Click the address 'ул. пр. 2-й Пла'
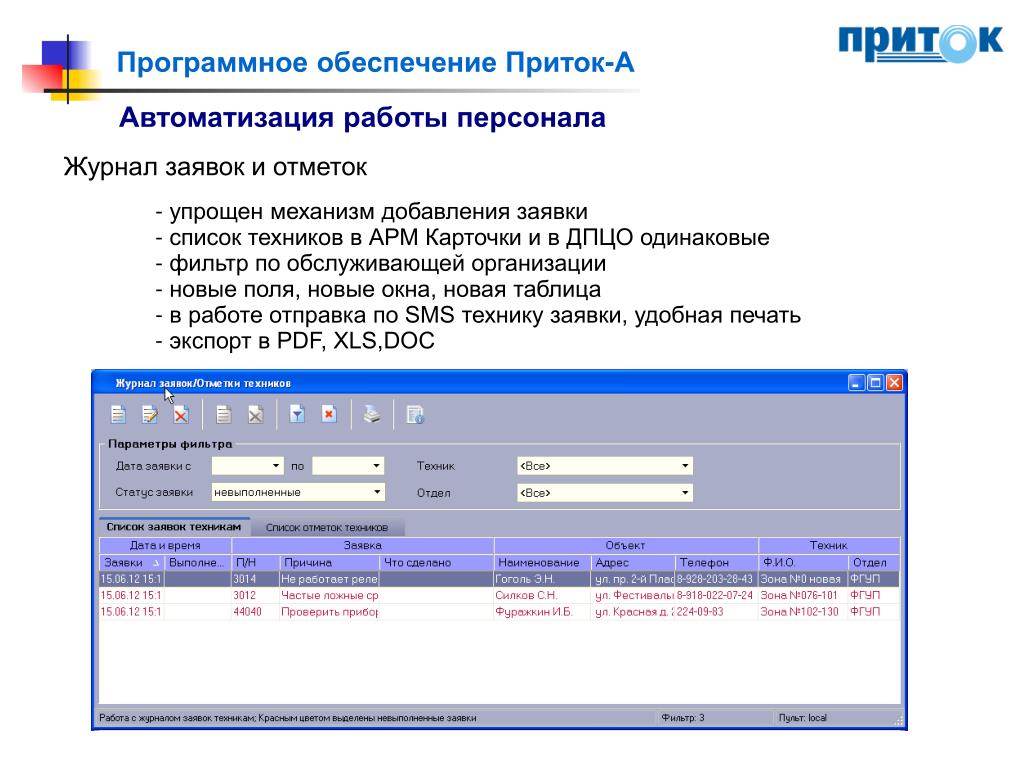Viewport: 1023px width, 767px height. point(633,579)
